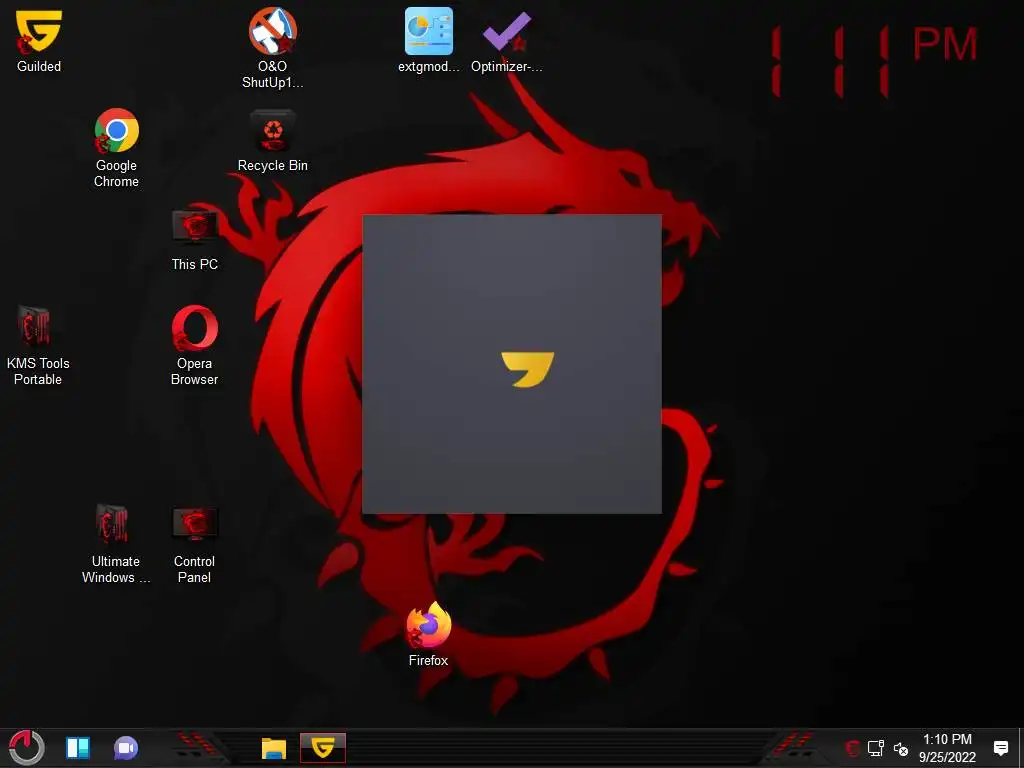Launch Opera Browser from desktop
1024x768 pixels.
click(x=195, y=345)
